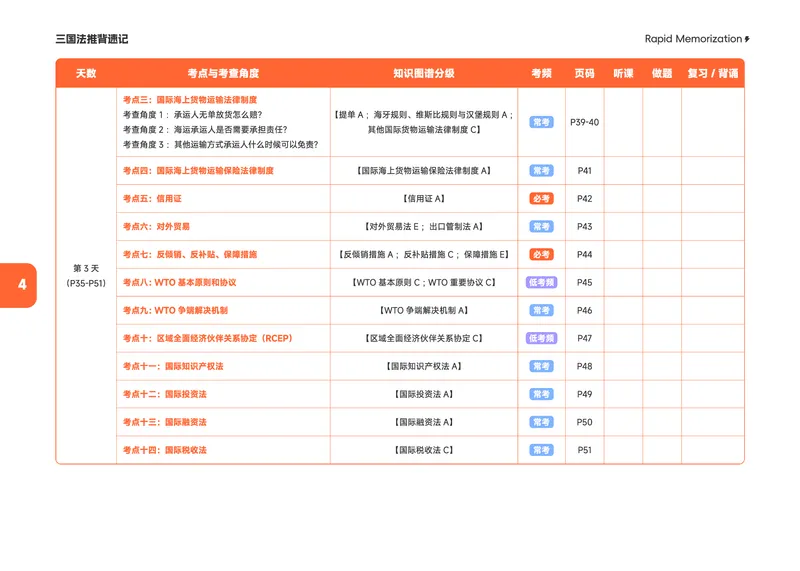Screen dimensions: 800x571
Task: Click 考点六：对外贸易
Action: coord(156,227)
